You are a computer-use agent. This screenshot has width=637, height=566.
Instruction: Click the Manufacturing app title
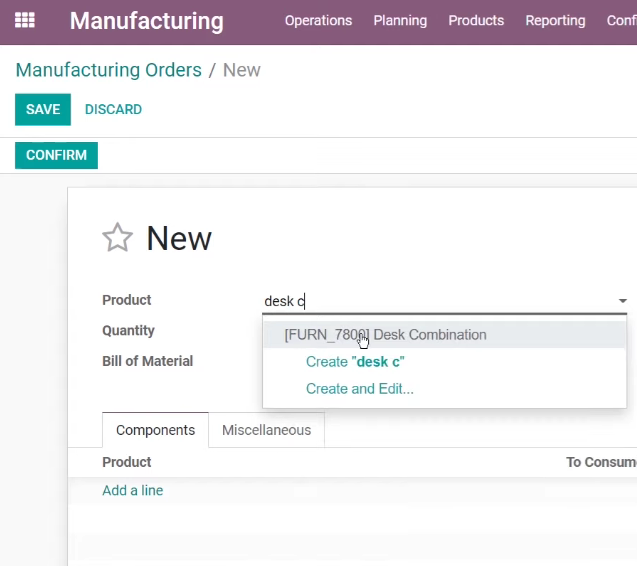click(x=147, y=21)
